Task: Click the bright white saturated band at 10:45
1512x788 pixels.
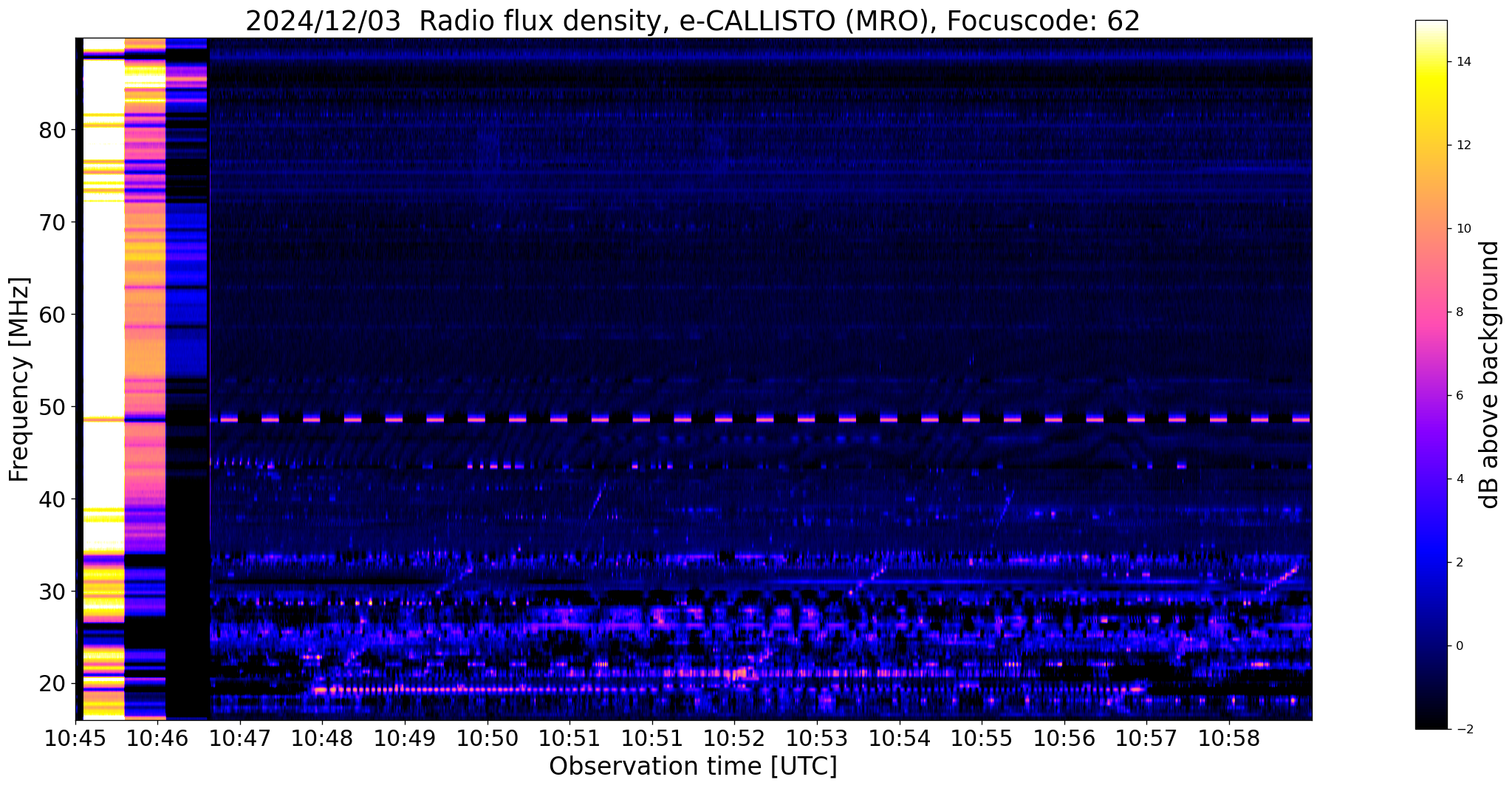Action: (103, 379)
